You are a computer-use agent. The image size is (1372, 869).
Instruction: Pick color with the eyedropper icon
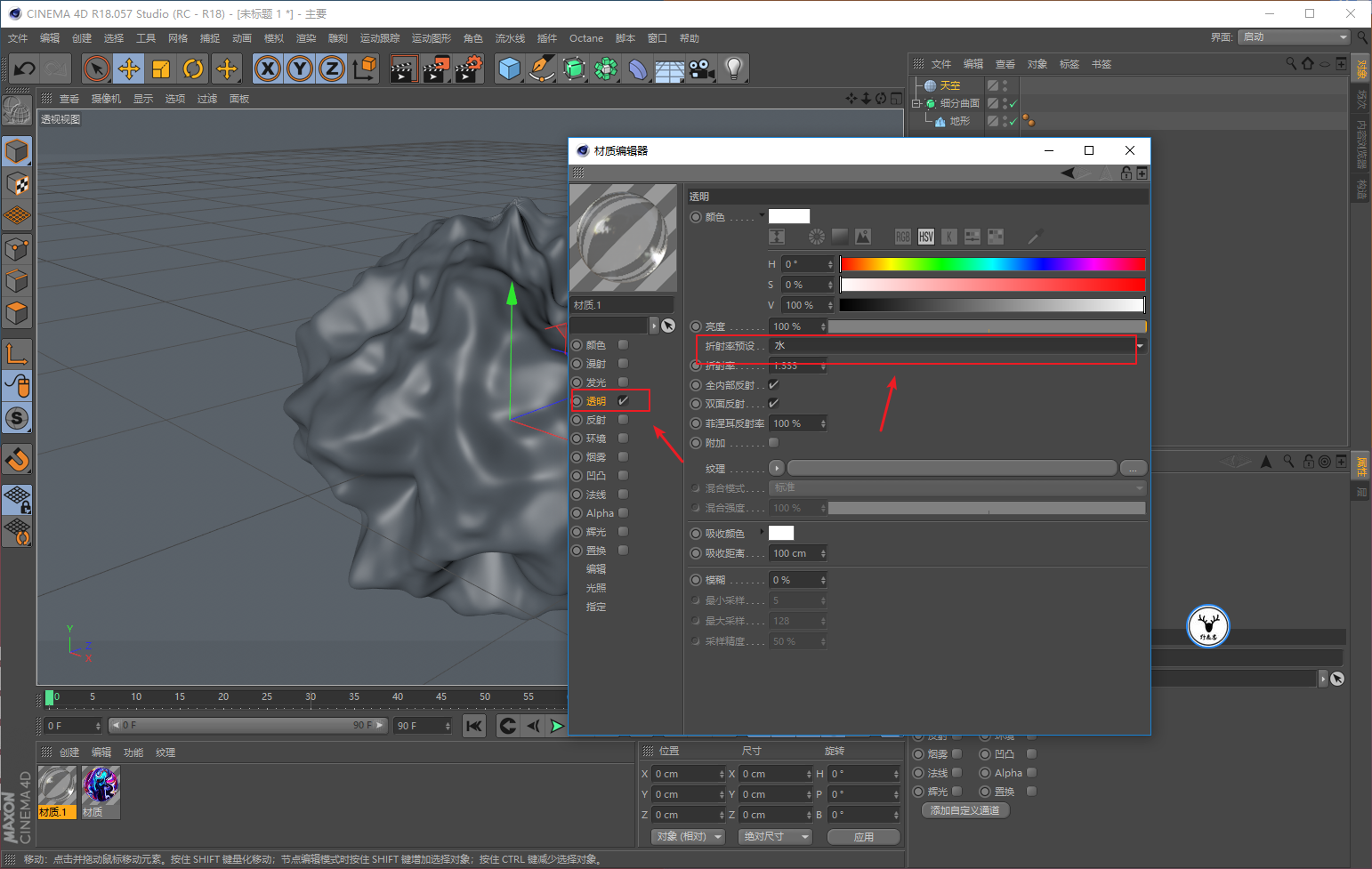(x=1035, y=237)
